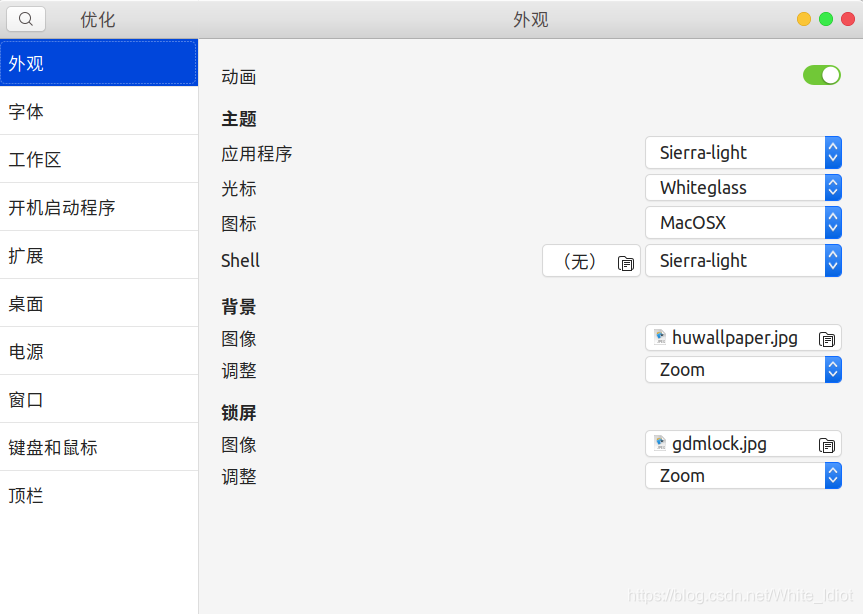This screenshot has width=863, height=614.
Task: Click the copy icon beside huwallpaper.jpg
Action: 827,339
